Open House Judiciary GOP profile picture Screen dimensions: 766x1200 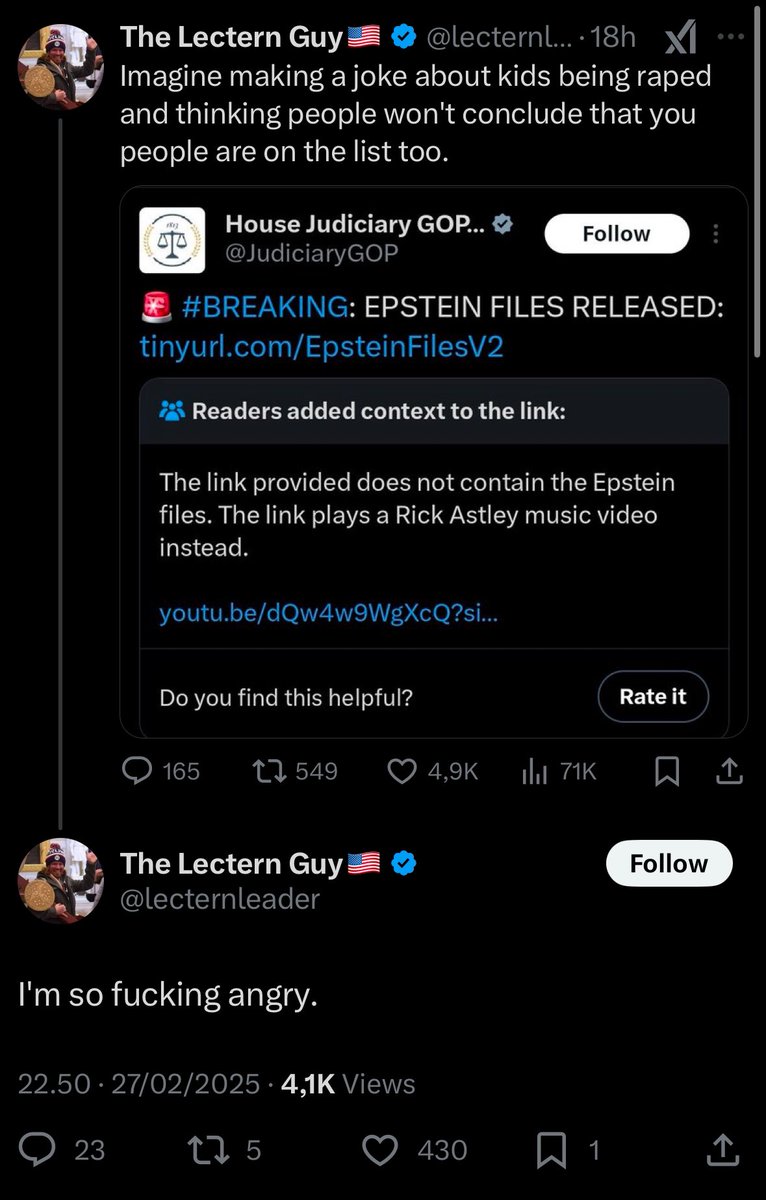(x=172, y=239)
